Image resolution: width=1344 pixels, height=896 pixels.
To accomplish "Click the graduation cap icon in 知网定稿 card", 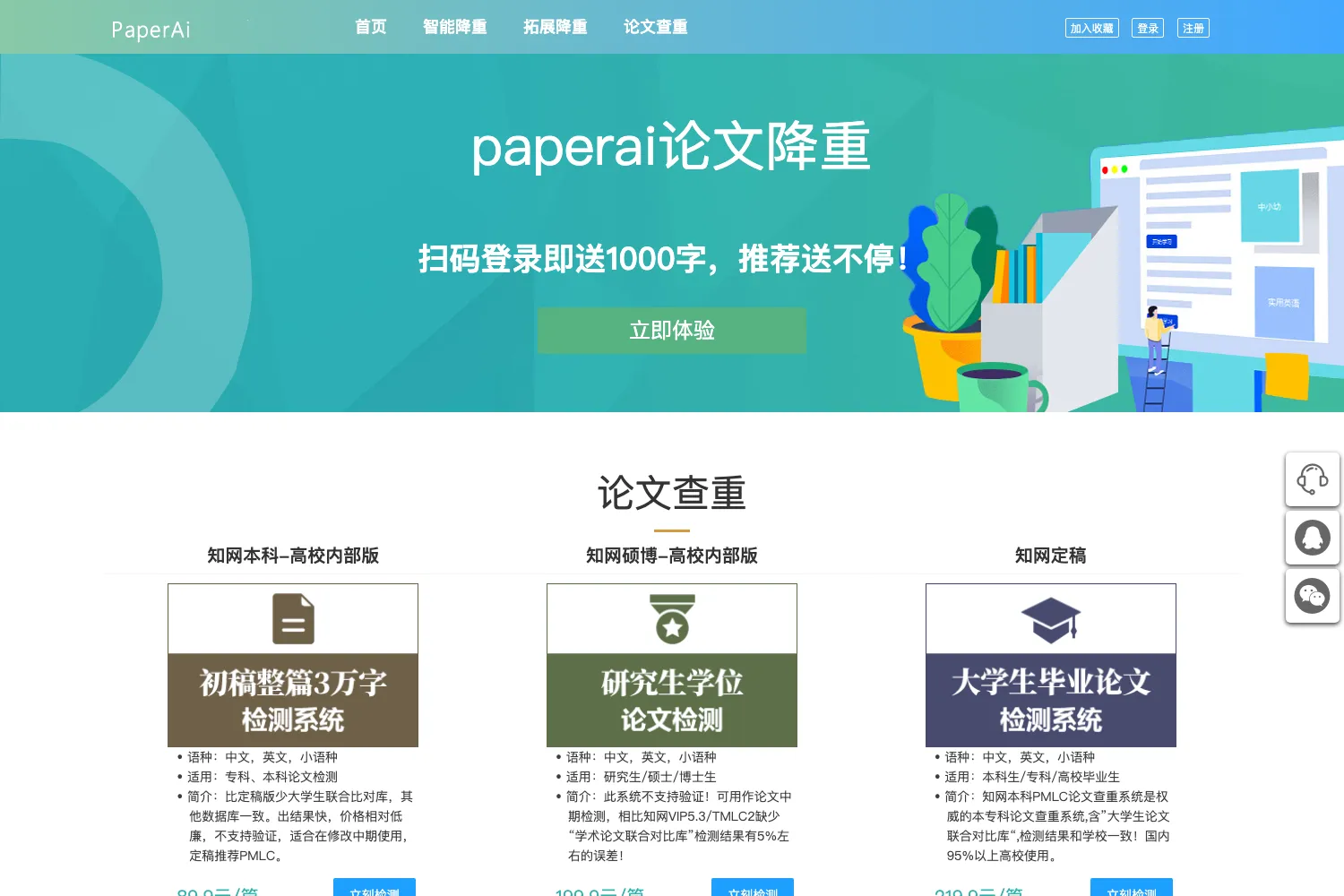I will click(x=1051, y=620).
